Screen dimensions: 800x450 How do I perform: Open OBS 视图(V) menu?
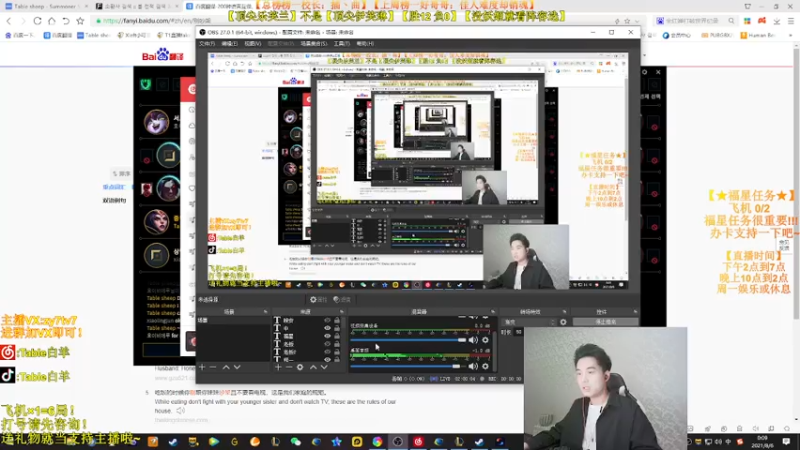(252, 44)
